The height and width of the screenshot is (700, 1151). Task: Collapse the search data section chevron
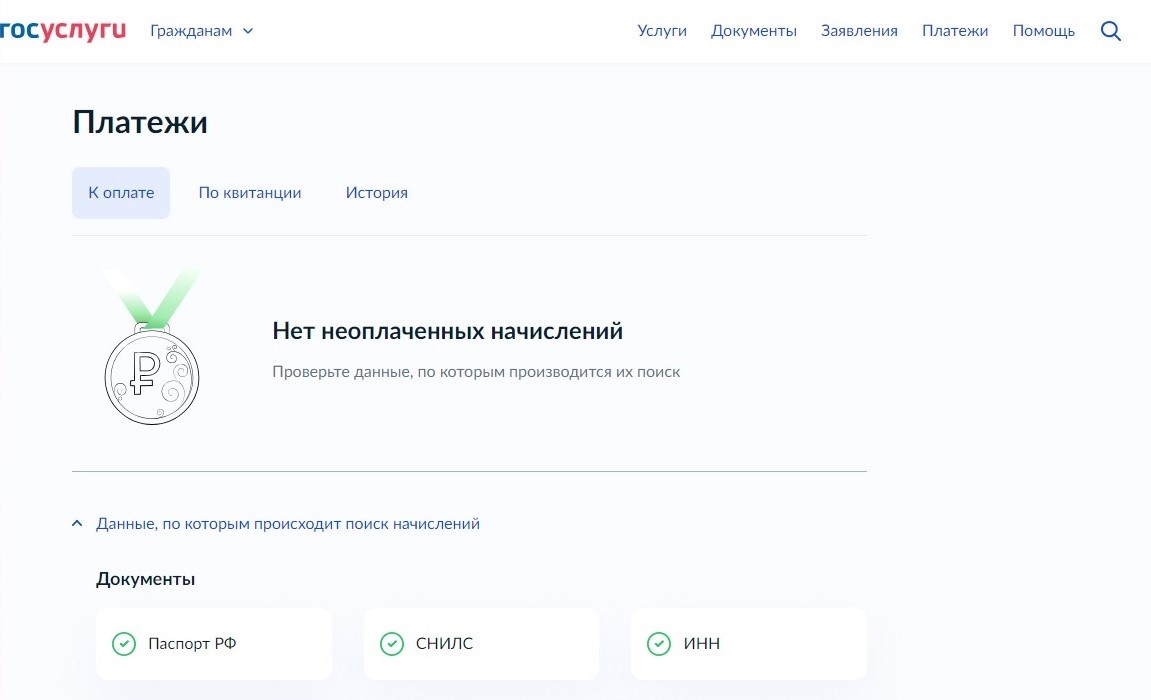pos(77,523)
